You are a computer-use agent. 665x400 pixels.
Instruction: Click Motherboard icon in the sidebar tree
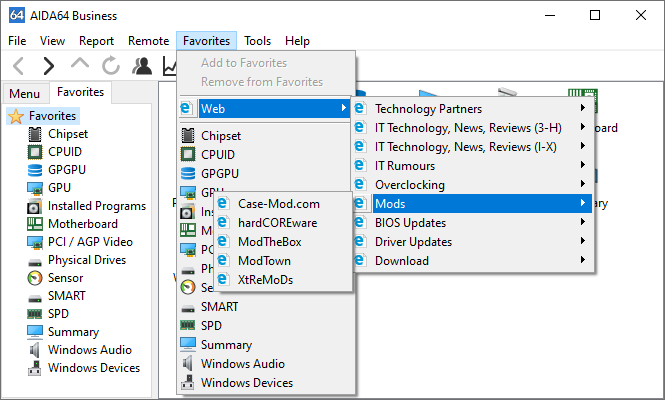(35, 224)
